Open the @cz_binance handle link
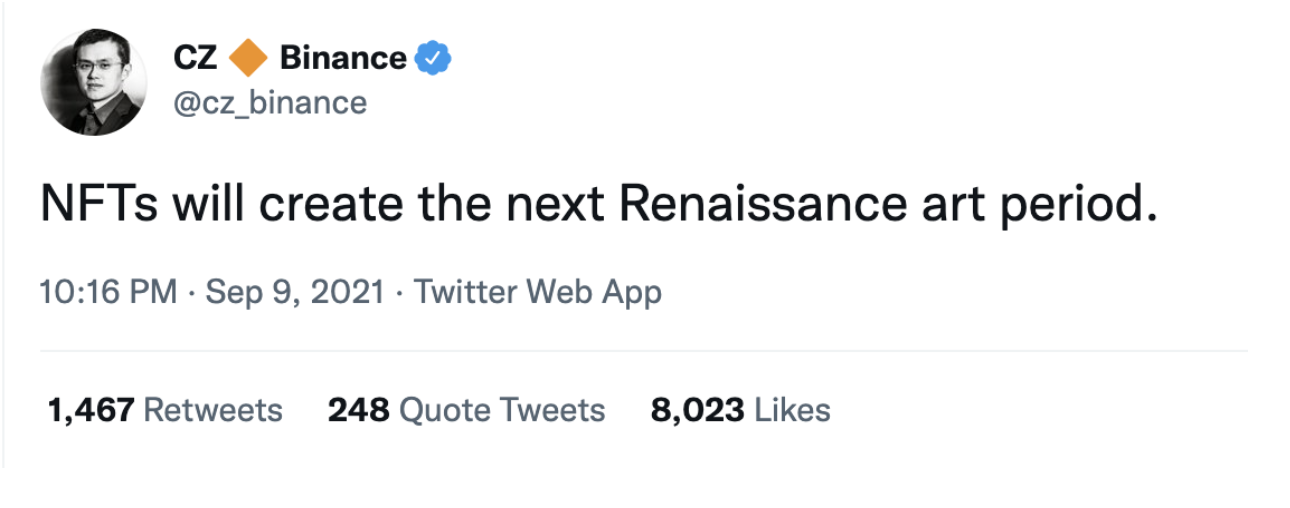Viewport: 1290px width, 508px height. (x=270, y=102)
